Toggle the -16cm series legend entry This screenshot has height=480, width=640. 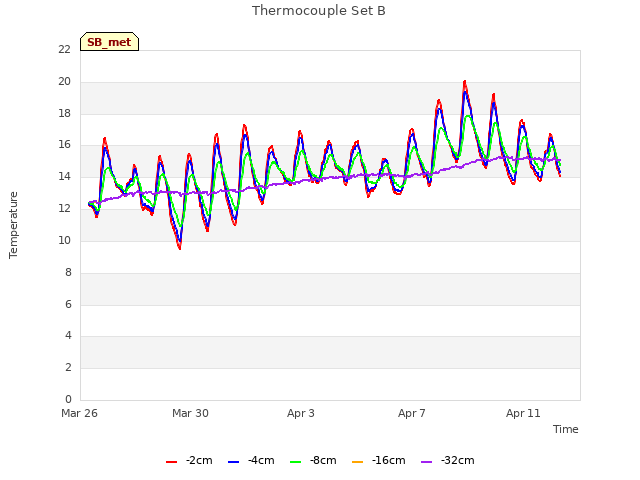click(378, 460)
